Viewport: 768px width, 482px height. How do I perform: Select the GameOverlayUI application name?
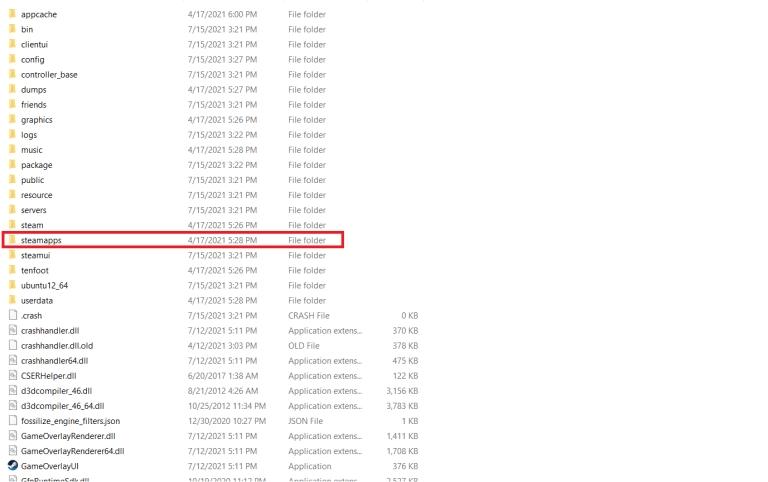[x=50, y=466]
